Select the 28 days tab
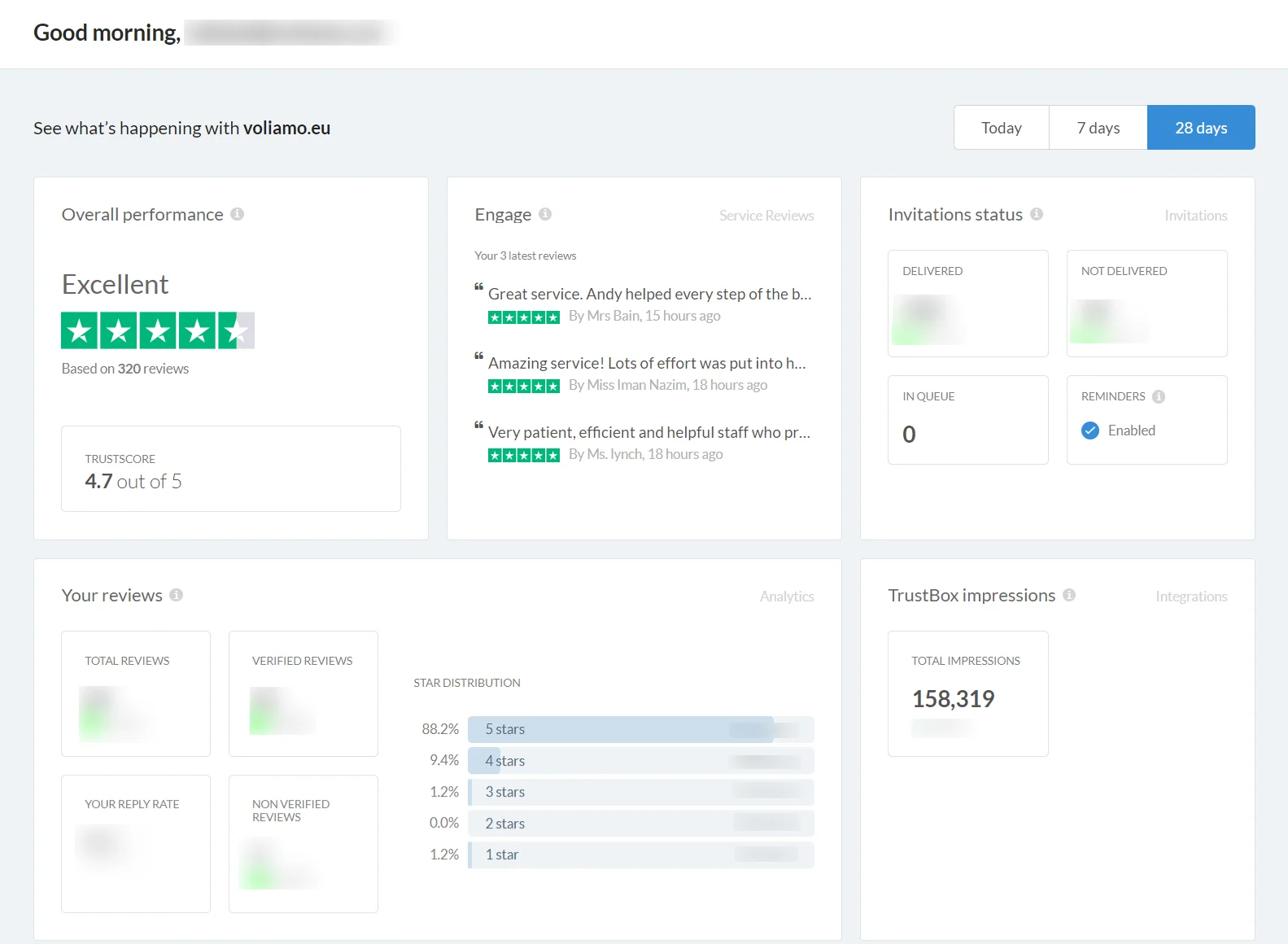This screenshot has height=944, width=1288. coord(1201,128)
